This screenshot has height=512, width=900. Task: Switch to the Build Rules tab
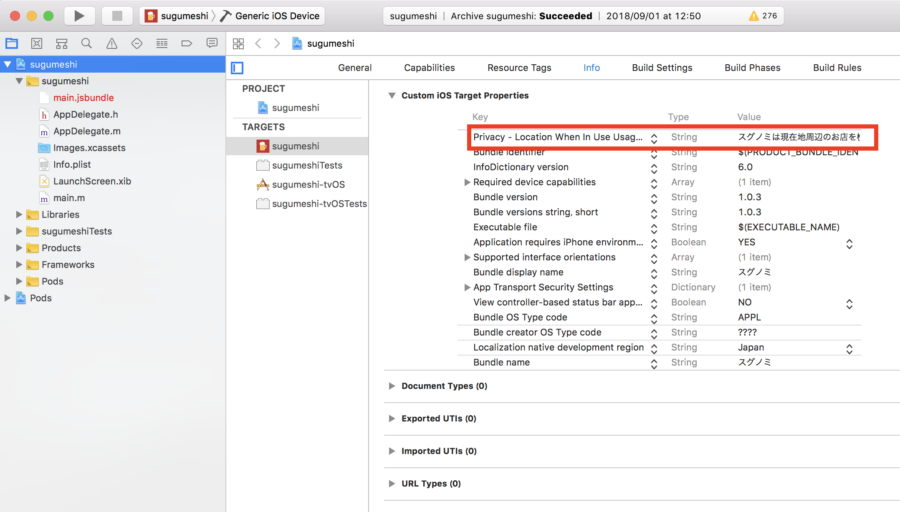[837, 68]
